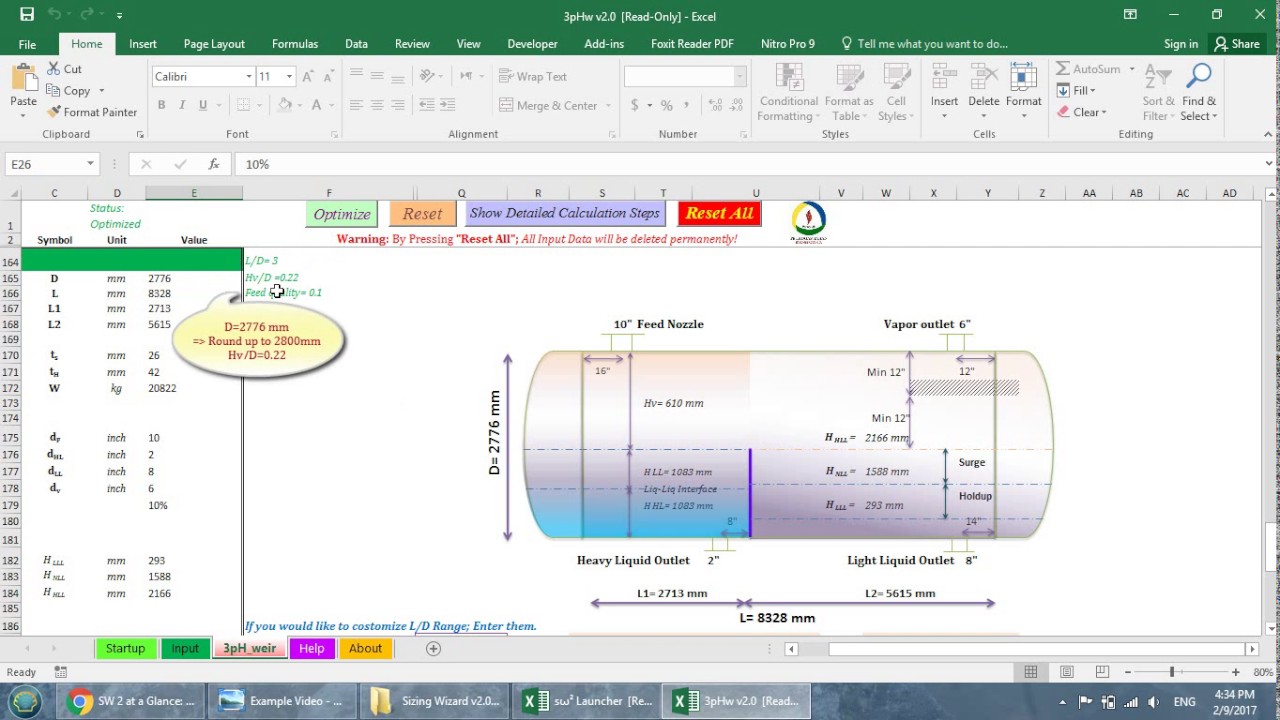Open the font size dropdown
The width and height of the screenshot is (1280, 720).
point(290,77)
